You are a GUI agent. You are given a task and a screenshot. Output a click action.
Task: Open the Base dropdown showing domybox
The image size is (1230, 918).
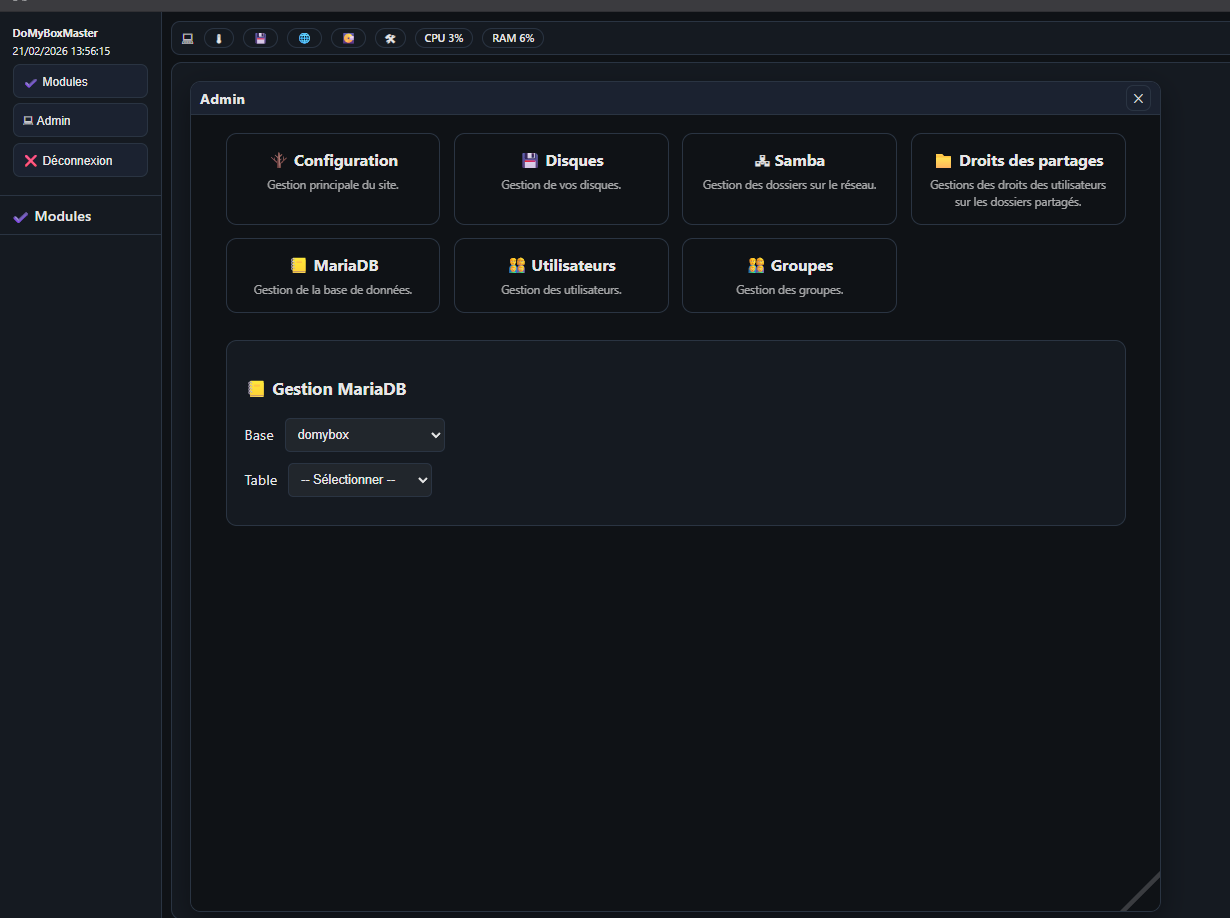click(x=365, y=435)
